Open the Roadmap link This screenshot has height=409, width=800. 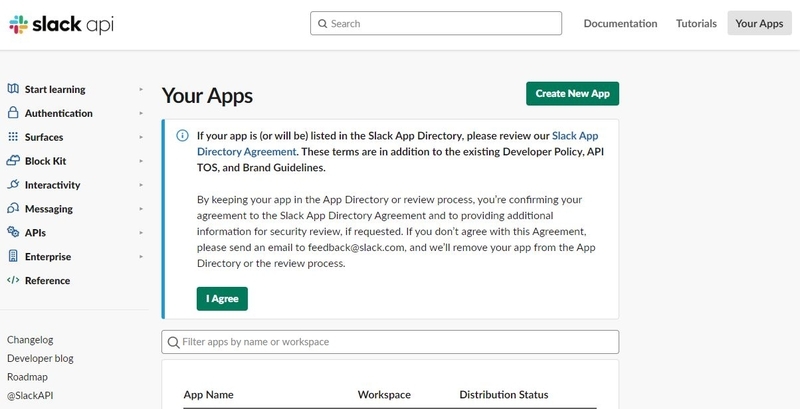click(x=27, y=377)
